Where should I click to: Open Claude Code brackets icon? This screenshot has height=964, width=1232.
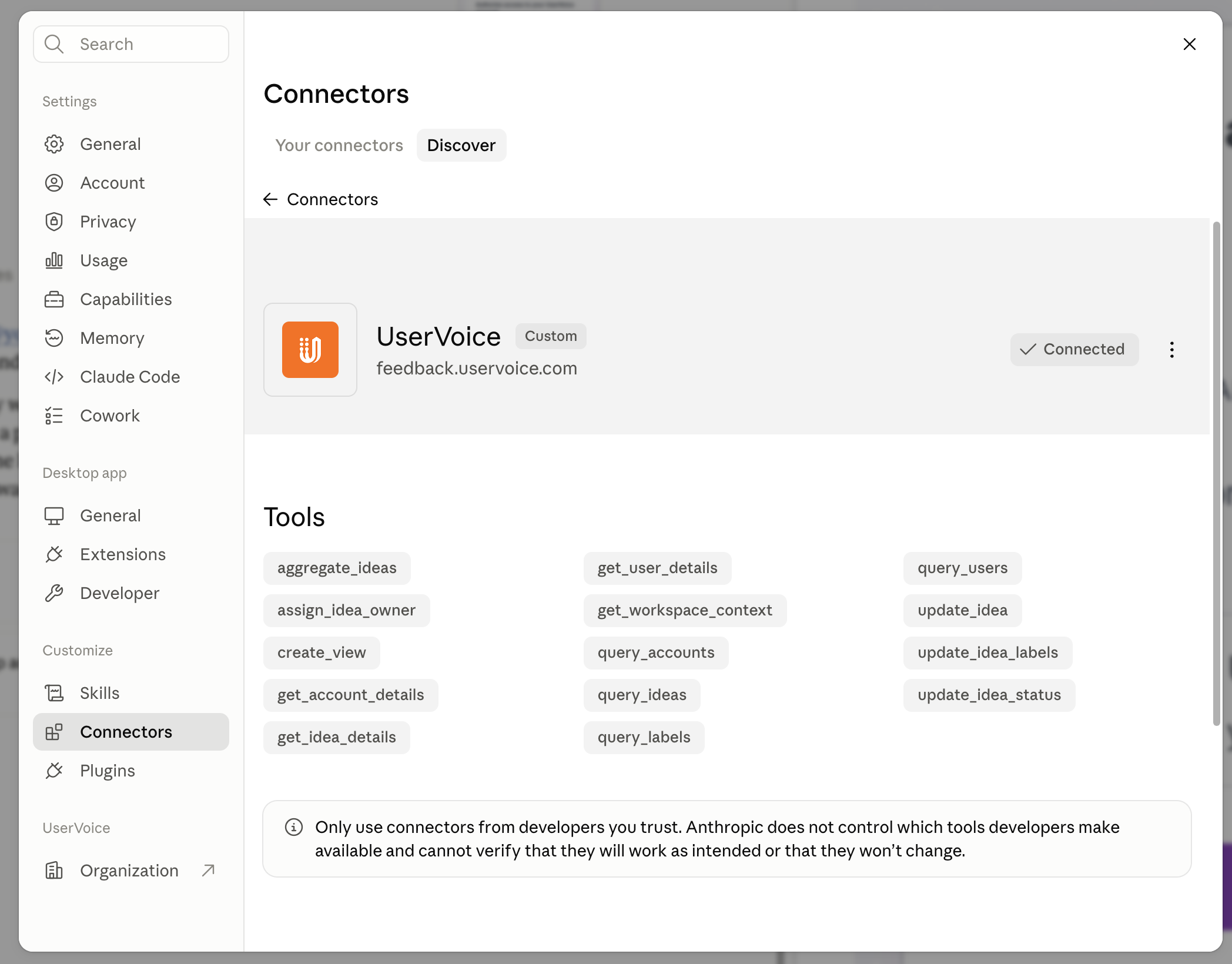pyautogui.click(x=54, y=377)
